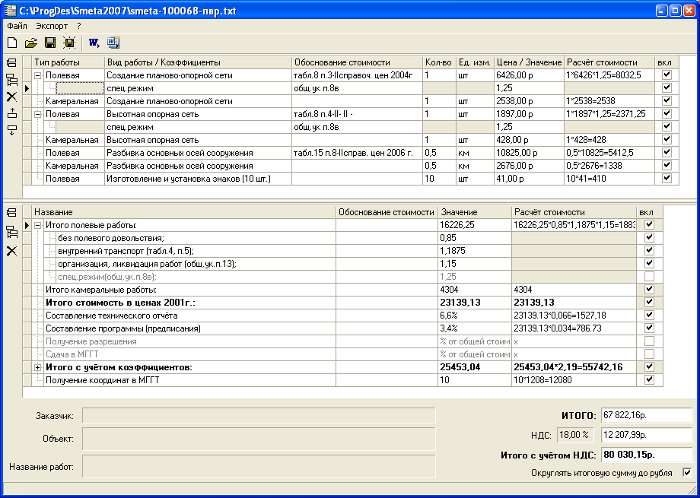700x498 pixels.
Task: Save the estimate with the floppy disk icon
Action: coord(50,43)
